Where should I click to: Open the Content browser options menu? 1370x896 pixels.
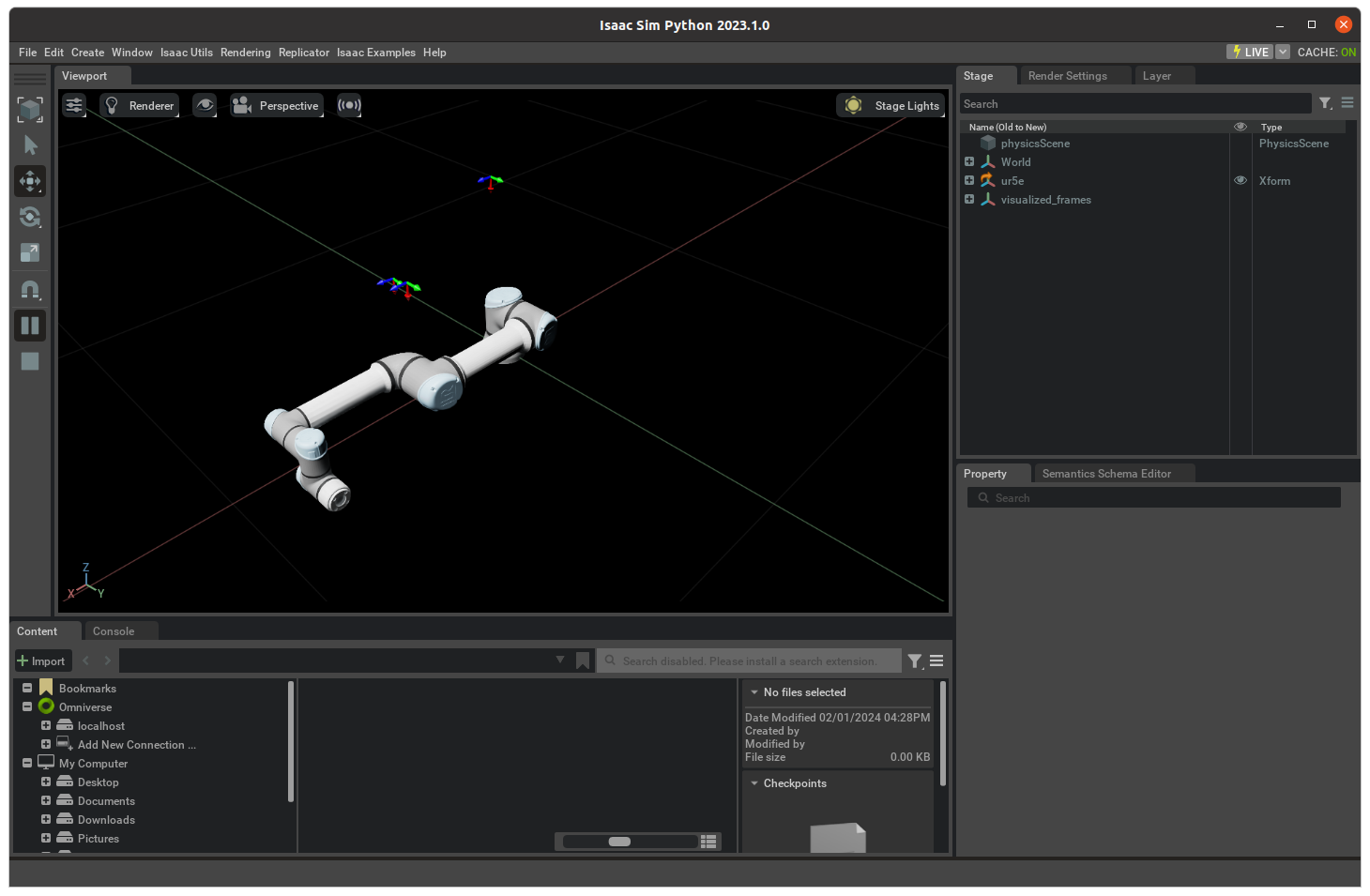(936, 661)
